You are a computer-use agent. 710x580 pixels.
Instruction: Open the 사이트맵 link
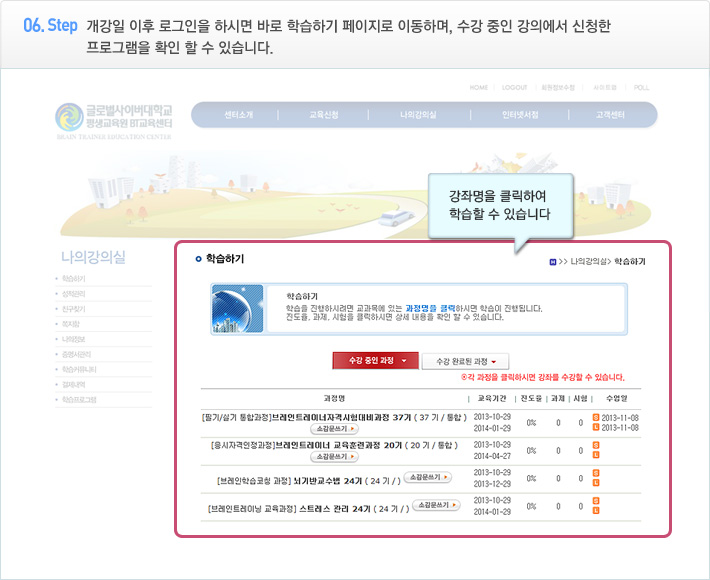tap(605, 88)
